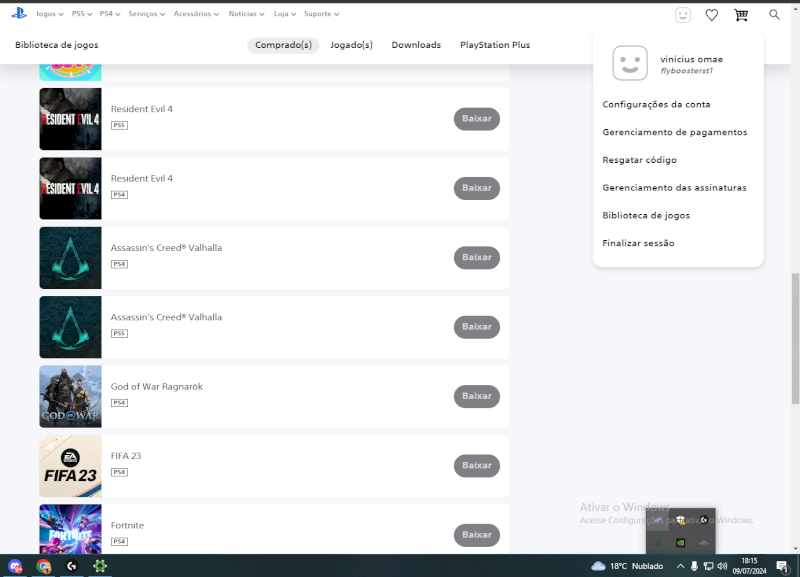Image resolution: width=800 pixels, height=577 pixels.
Task: Click the search magnifier icon
Action: tap(774, 15)
